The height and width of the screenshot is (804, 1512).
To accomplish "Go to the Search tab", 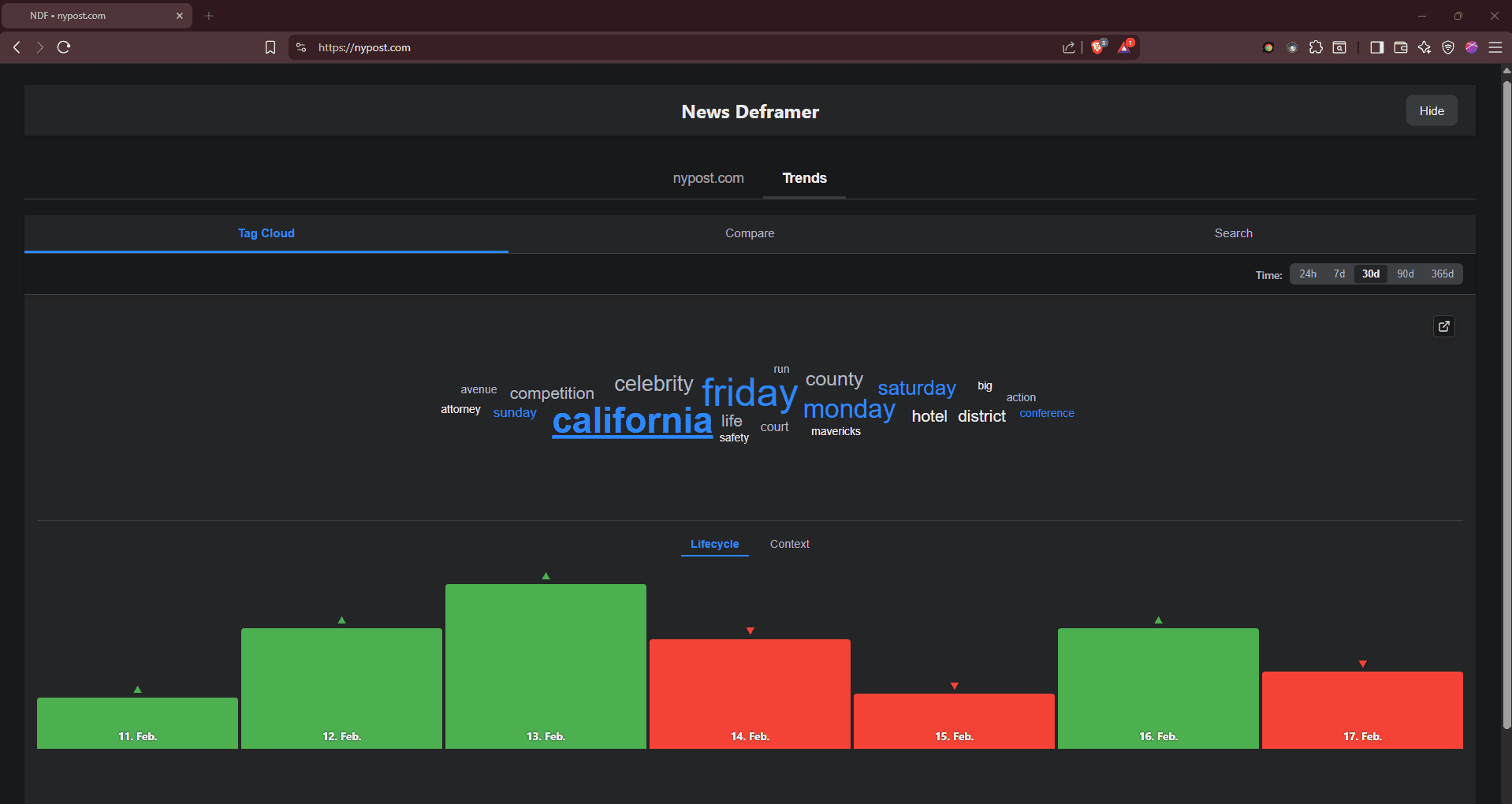I will pyautogui.click(x=1233, y=233).
